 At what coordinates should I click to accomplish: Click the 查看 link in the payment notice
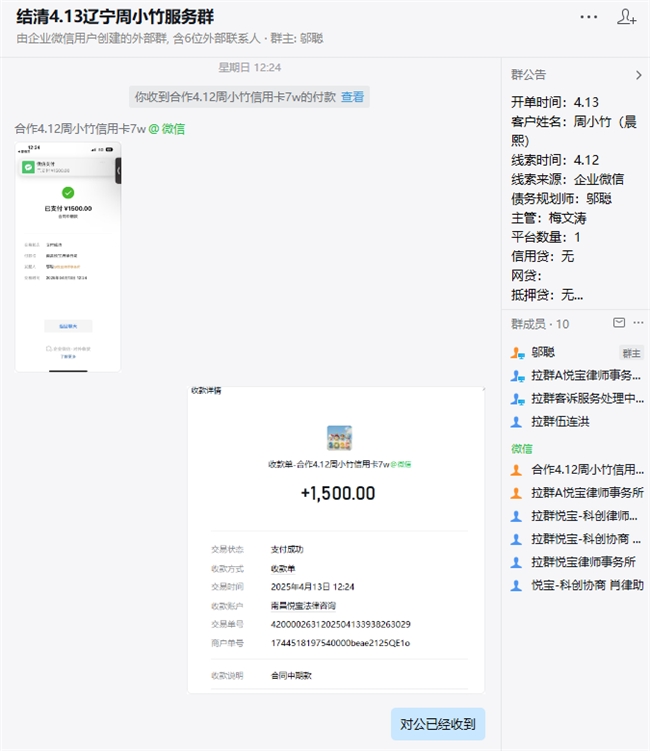click(352, 97)
